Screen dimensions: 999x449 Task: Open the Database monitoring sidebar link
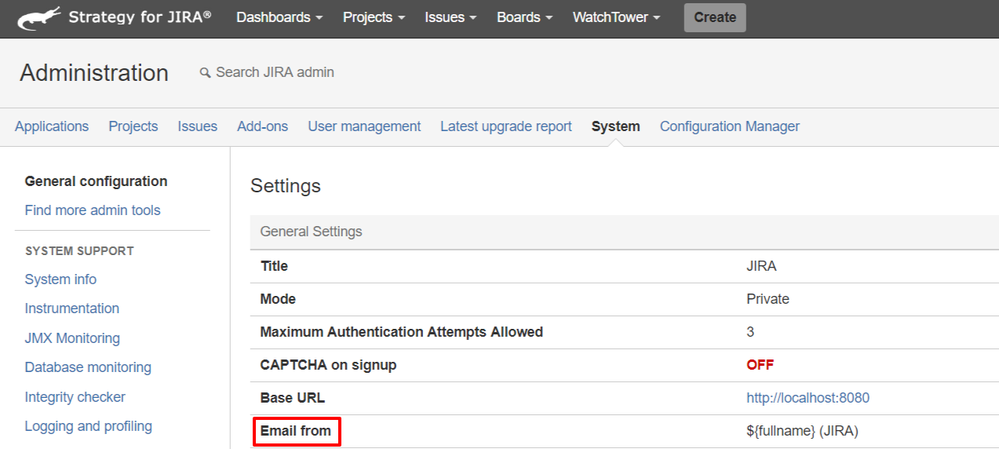pos(88,367)
